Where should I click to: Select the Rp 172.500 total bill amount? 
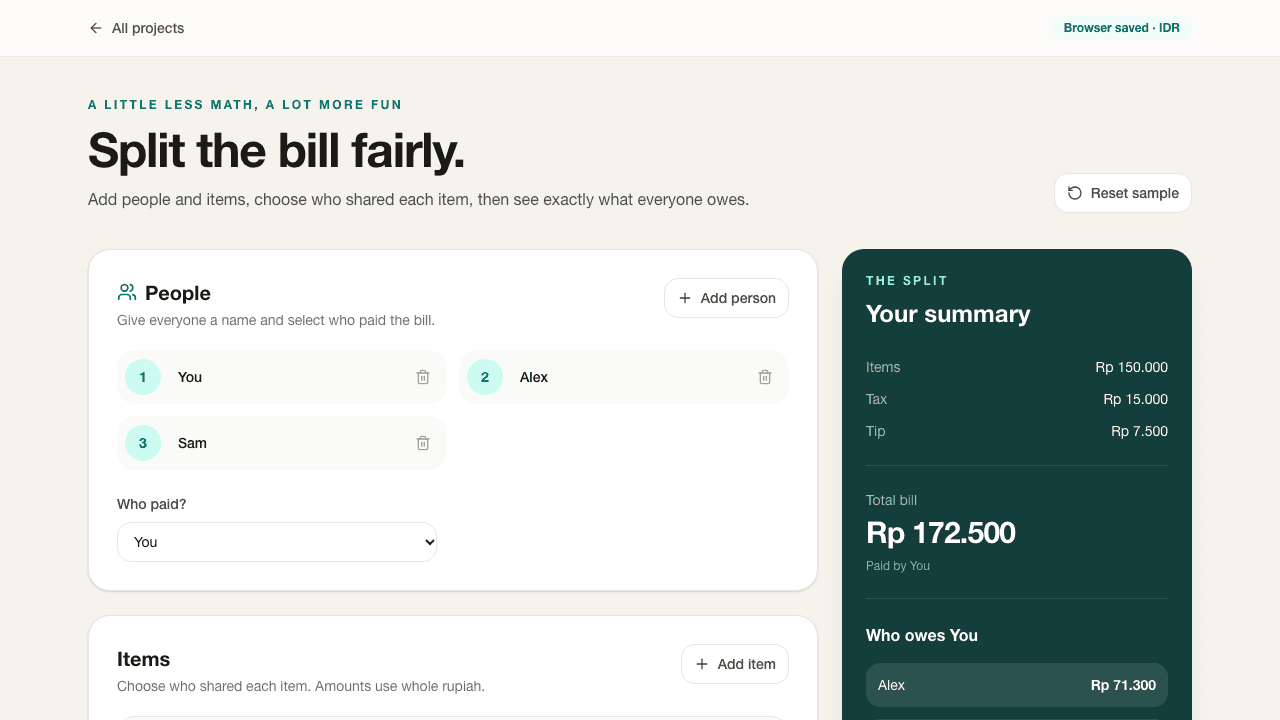click(x=941, y=533)
